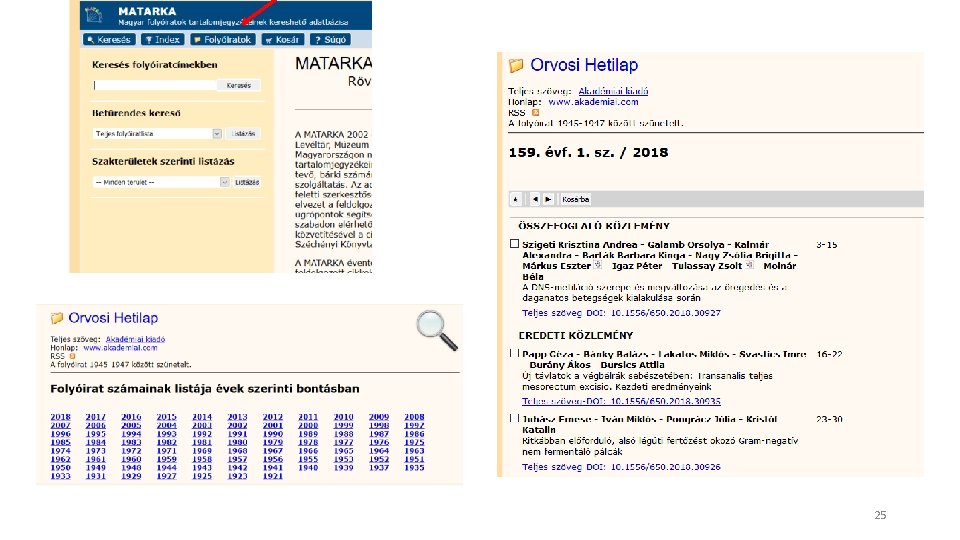
Task: Open the 1950 year link
Action: tap(61, 468)
